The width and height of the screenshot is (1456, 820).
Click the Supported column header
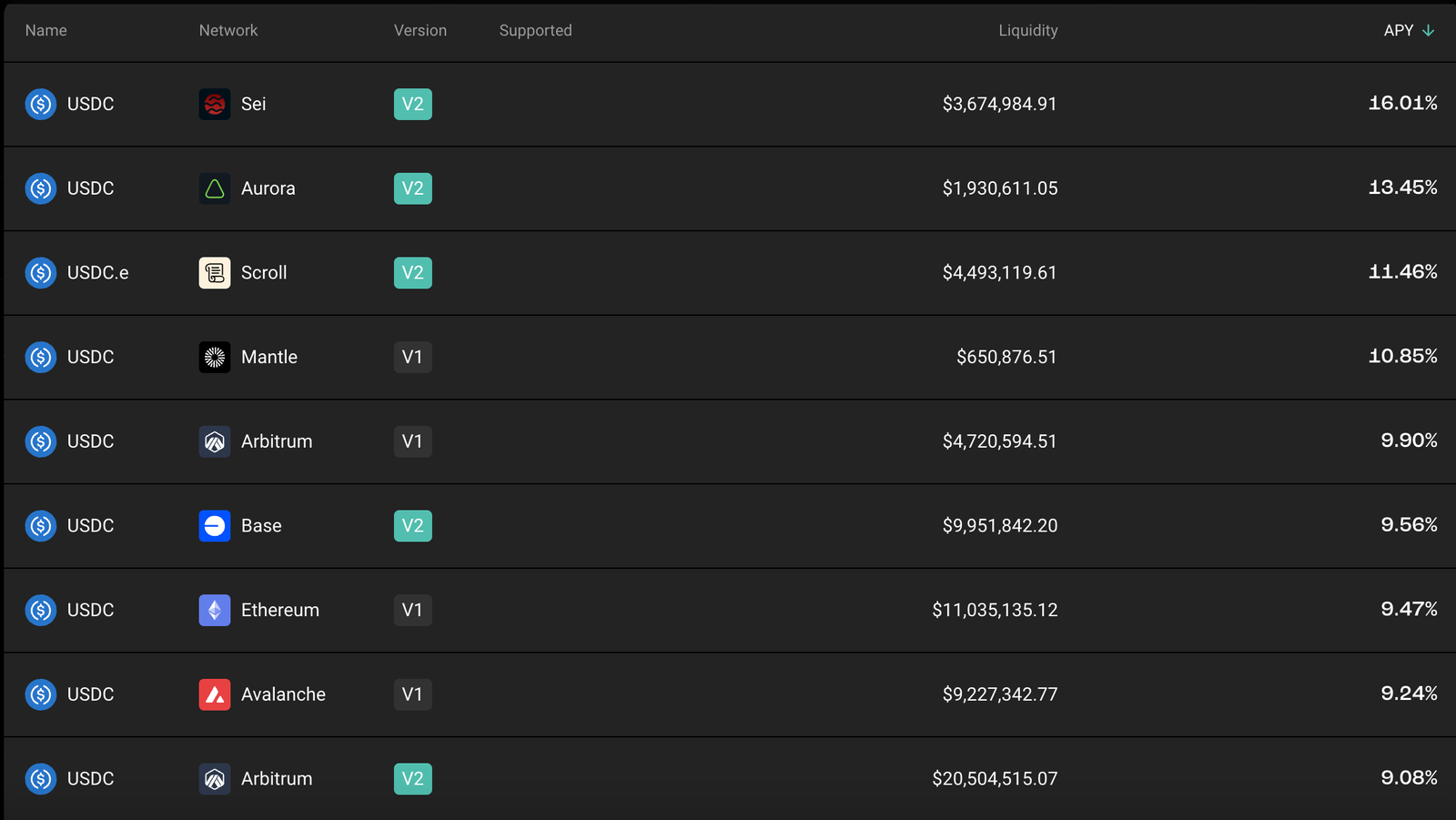click(x=535, y=31)
